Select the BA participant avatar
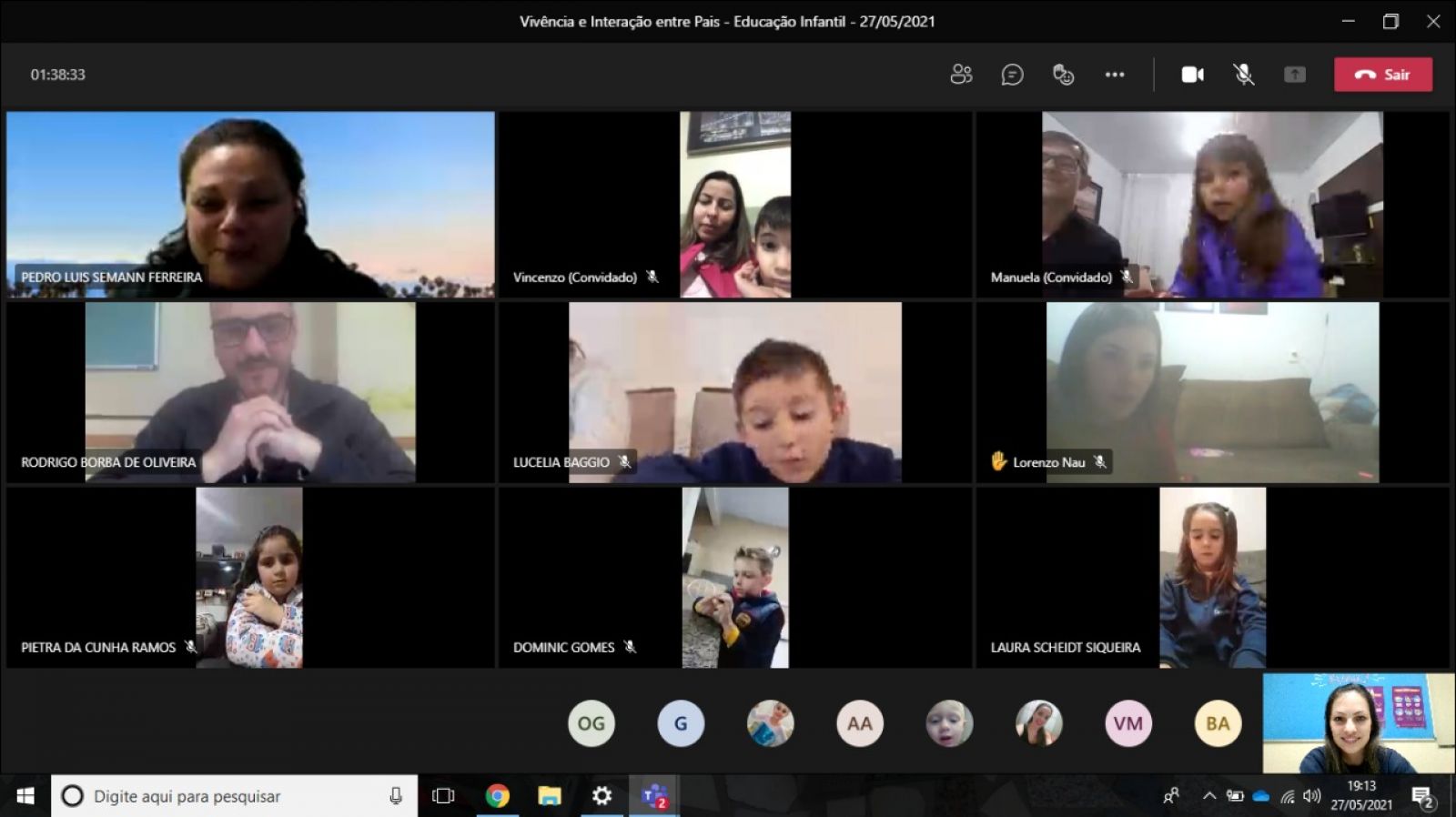 (x=1217, y=723)
